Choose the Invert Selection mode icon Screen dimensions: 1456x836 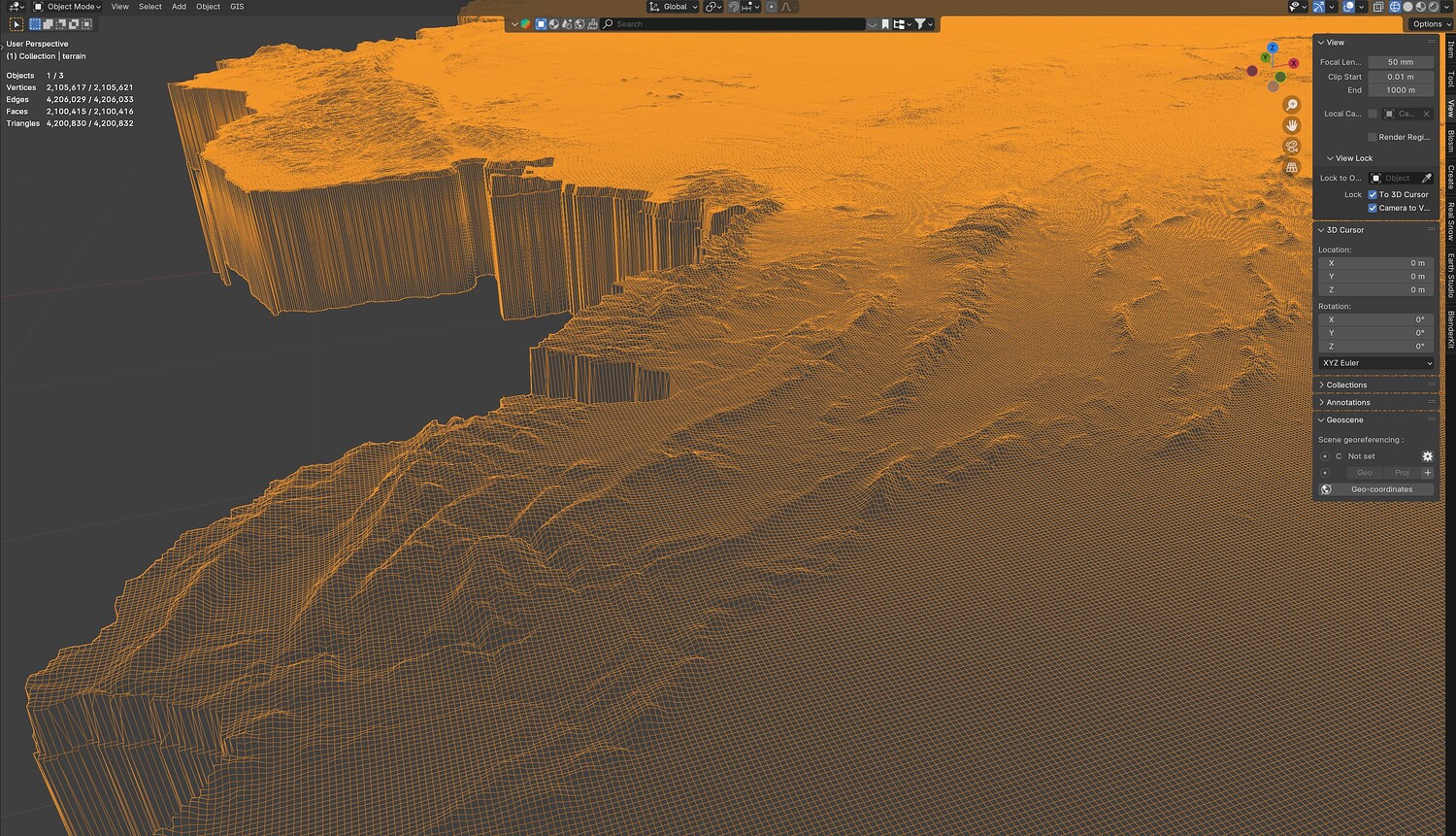pyautogui.click(x=74, y=24)
